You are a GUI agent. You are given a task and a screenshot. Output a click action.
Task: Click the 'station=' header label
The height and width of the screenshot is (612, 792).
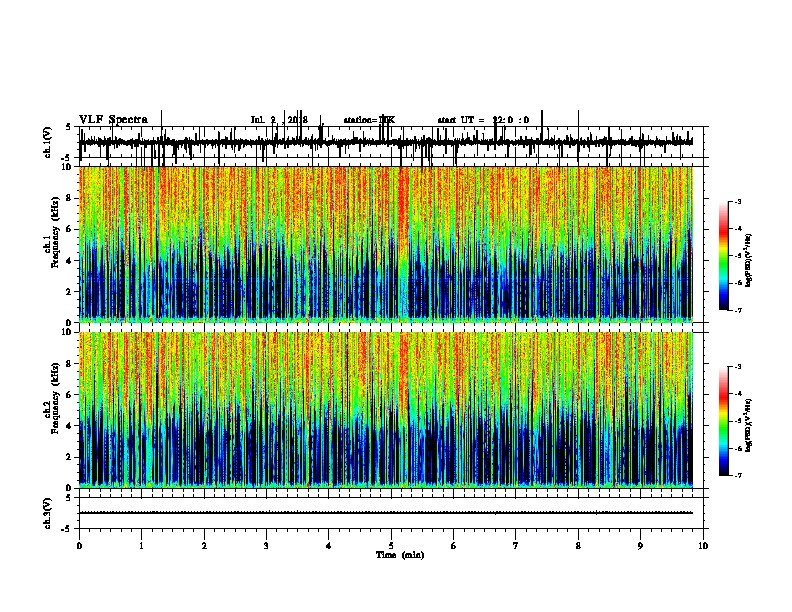tap(361, 120)
